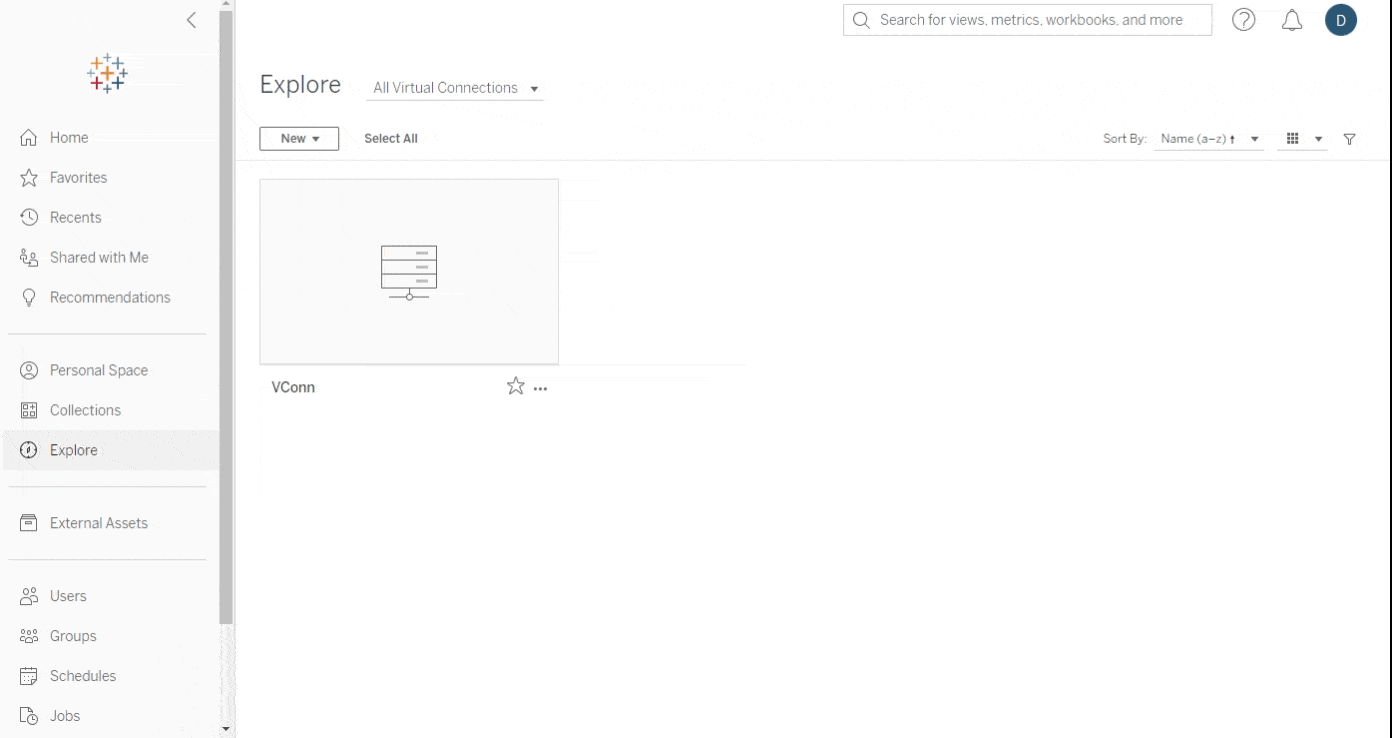The height and width of the screenshot is (738, 1392).
Task: Open the help question mark icon
Action: click(x=1243, y=20)
